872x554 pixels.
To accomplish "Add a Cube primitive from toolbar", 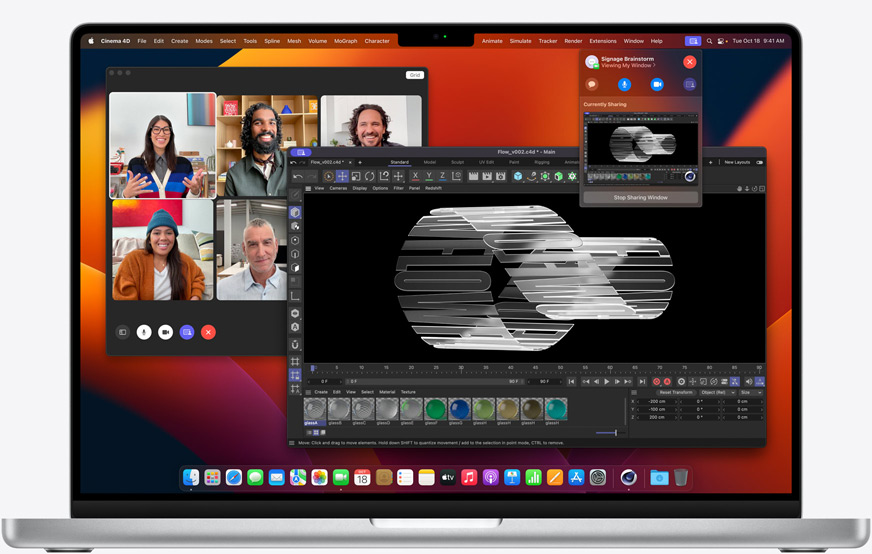I will coord(518,176).
